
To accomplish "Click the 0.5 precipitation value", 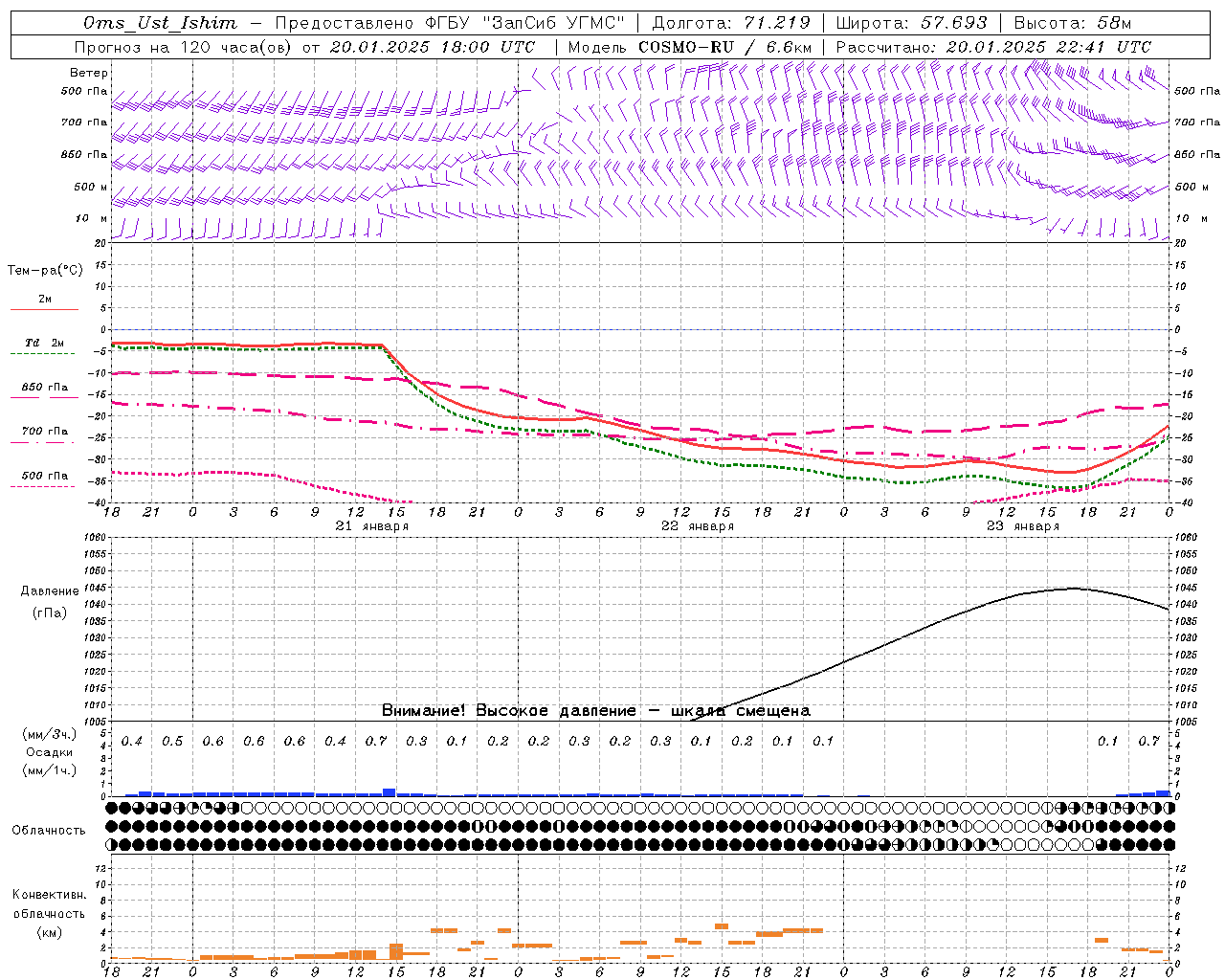I will coord(172,741).
